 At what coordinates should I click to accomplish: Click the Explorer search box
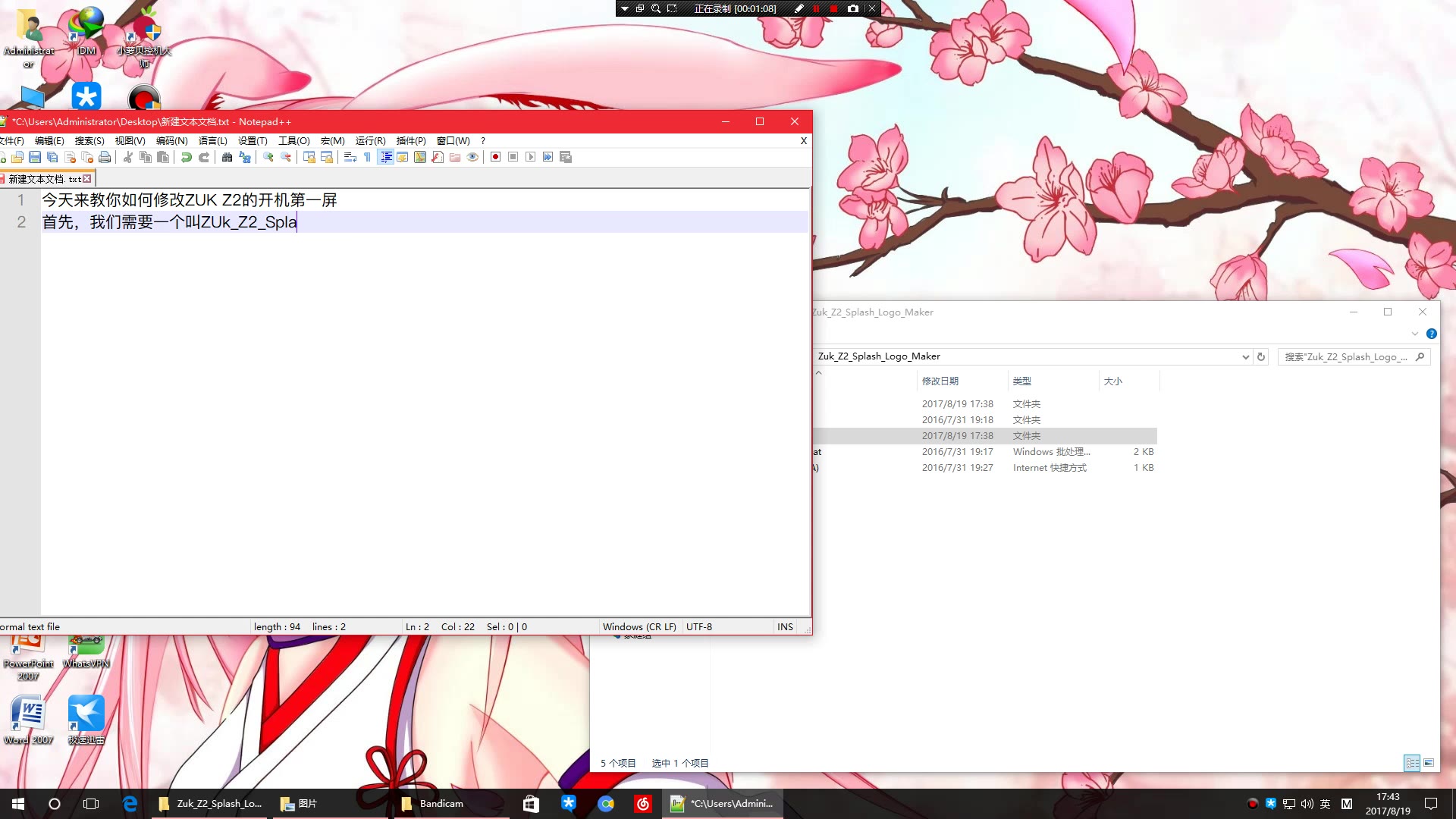click(x=1354, y=357)
